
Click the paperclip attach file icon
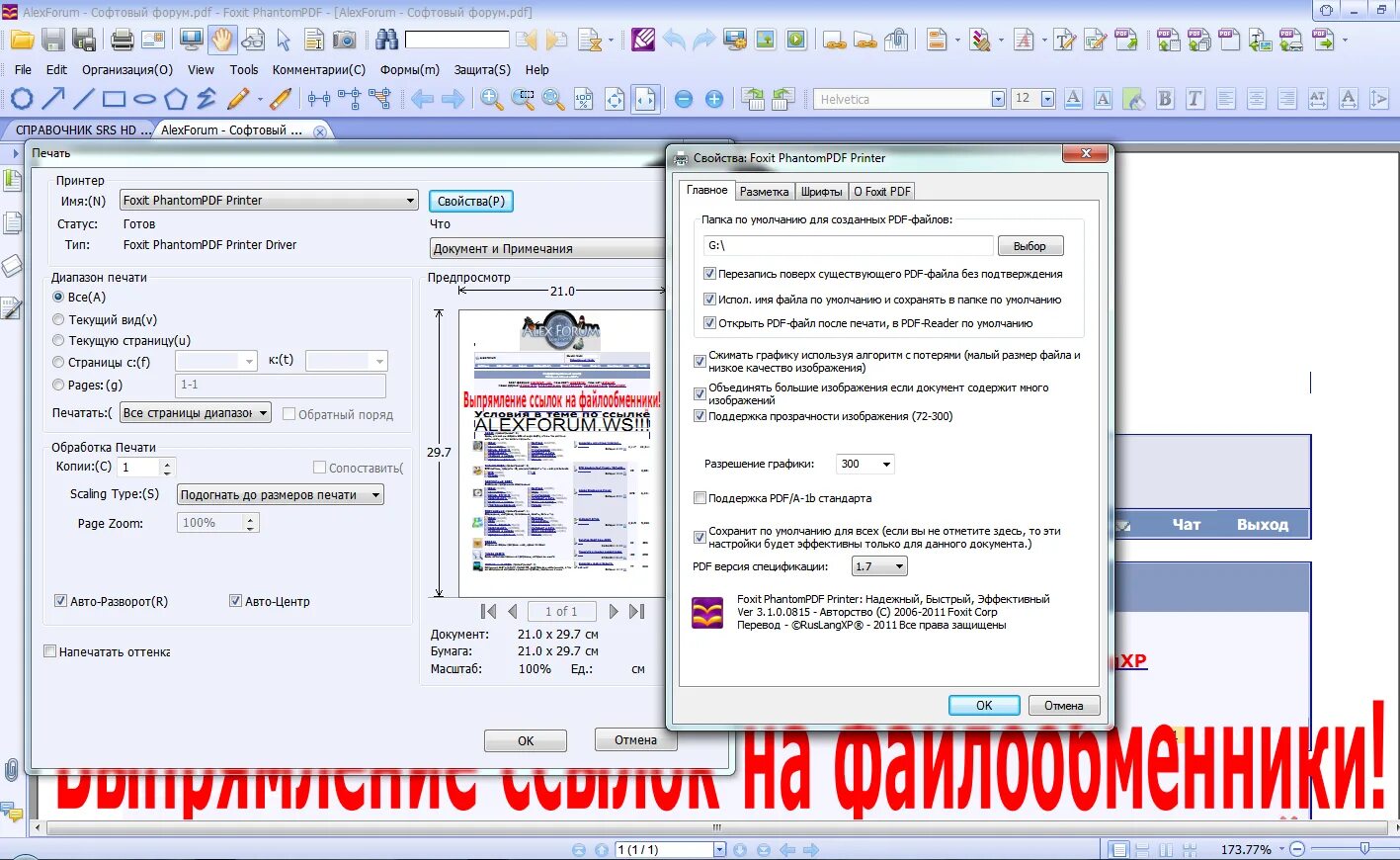896,40
